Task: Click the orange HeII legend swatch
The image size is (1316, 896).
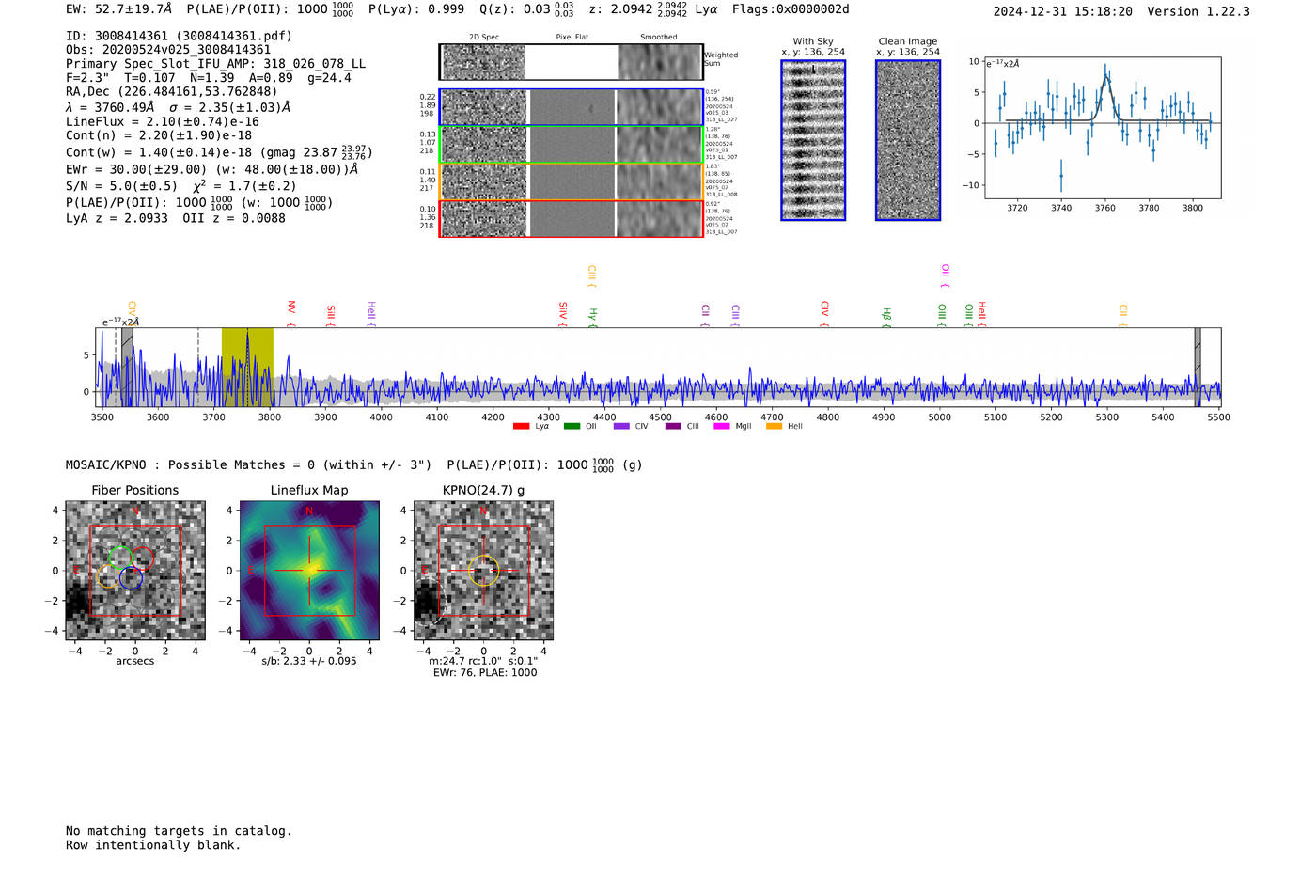Action: (774, 426)
